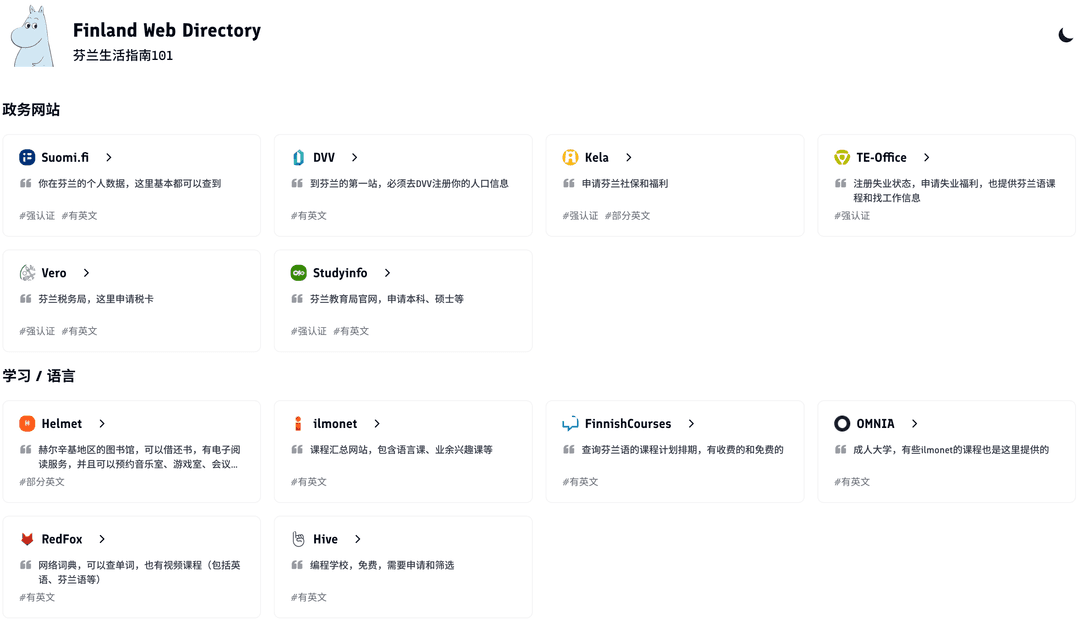The image size is (1080, 625).
Task: Open the Helmet library link
Action: (61, 423)
